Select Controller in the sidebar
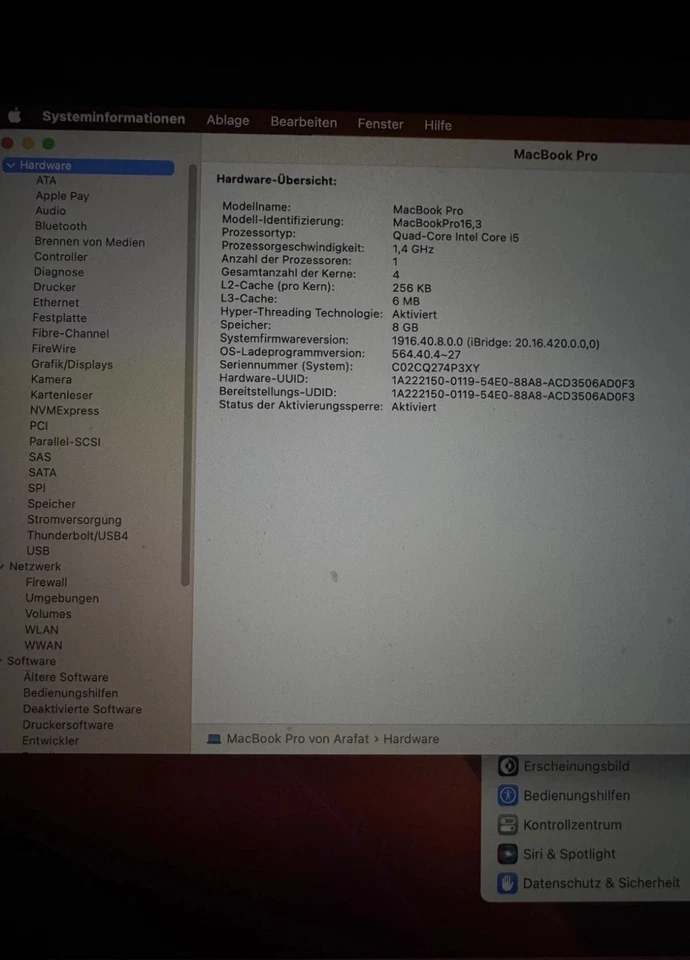This screenshot has width=690, height=960. click(61, 257)
